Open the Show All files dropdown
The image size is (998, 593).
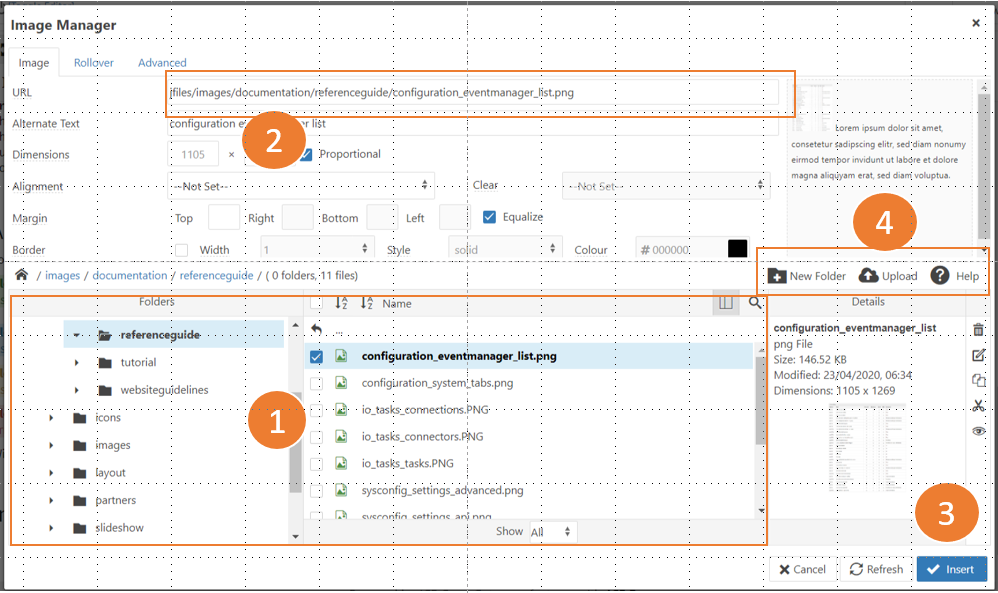[x=552, y=532]
